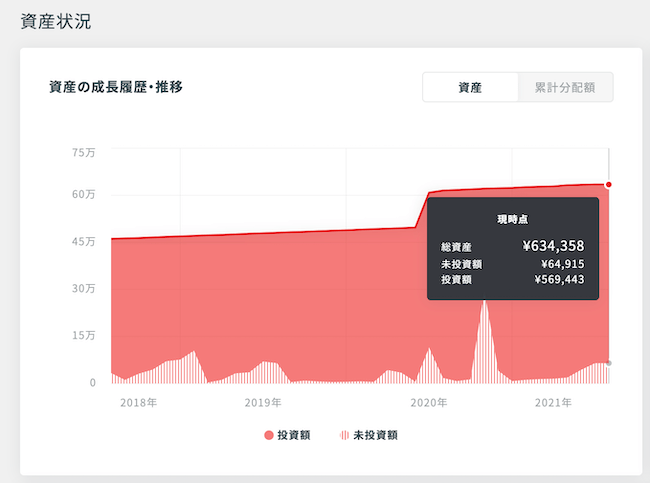
Task: Click the 15万 y-axis label
Action: pyautogui.click(x=84, y=335)
